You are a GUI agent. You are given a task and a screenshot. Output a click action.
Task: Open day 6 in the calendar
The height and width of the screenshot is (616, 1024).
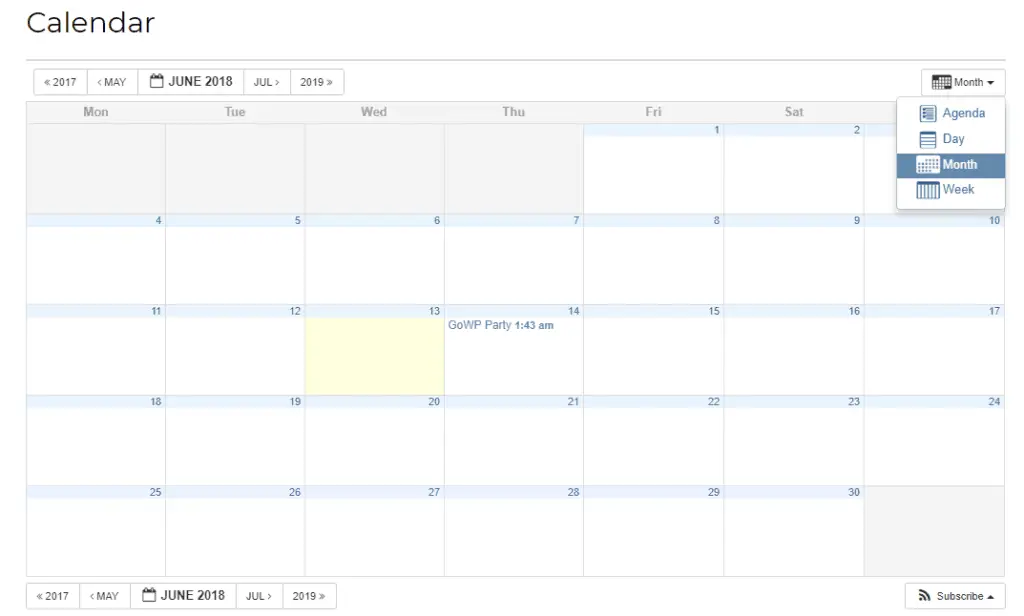pyautogui.click(x=437, y=221)
